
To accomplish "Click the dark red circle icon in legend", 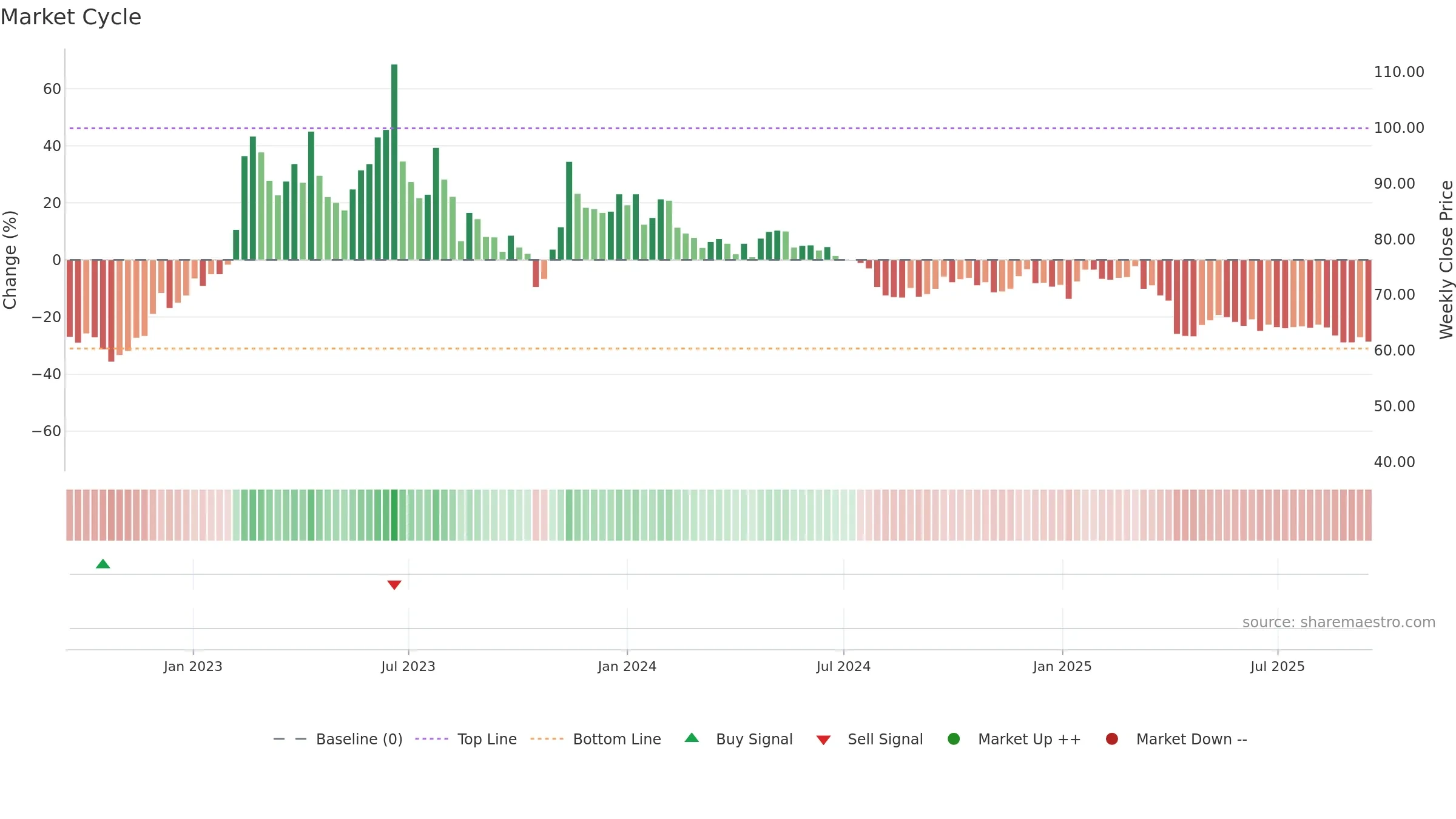I will pyautogui.click(x=1112, y=739).
